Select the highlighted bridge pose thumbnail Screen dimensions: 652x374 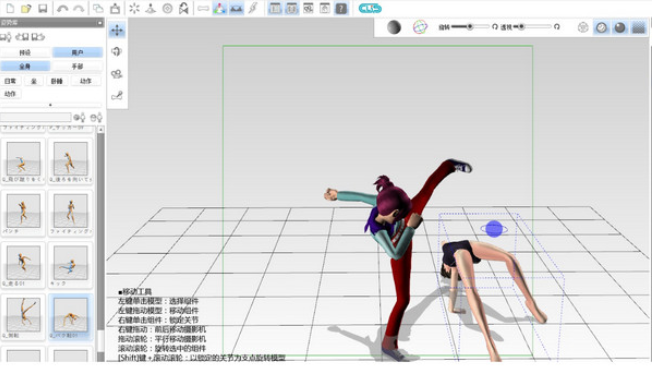70,317
